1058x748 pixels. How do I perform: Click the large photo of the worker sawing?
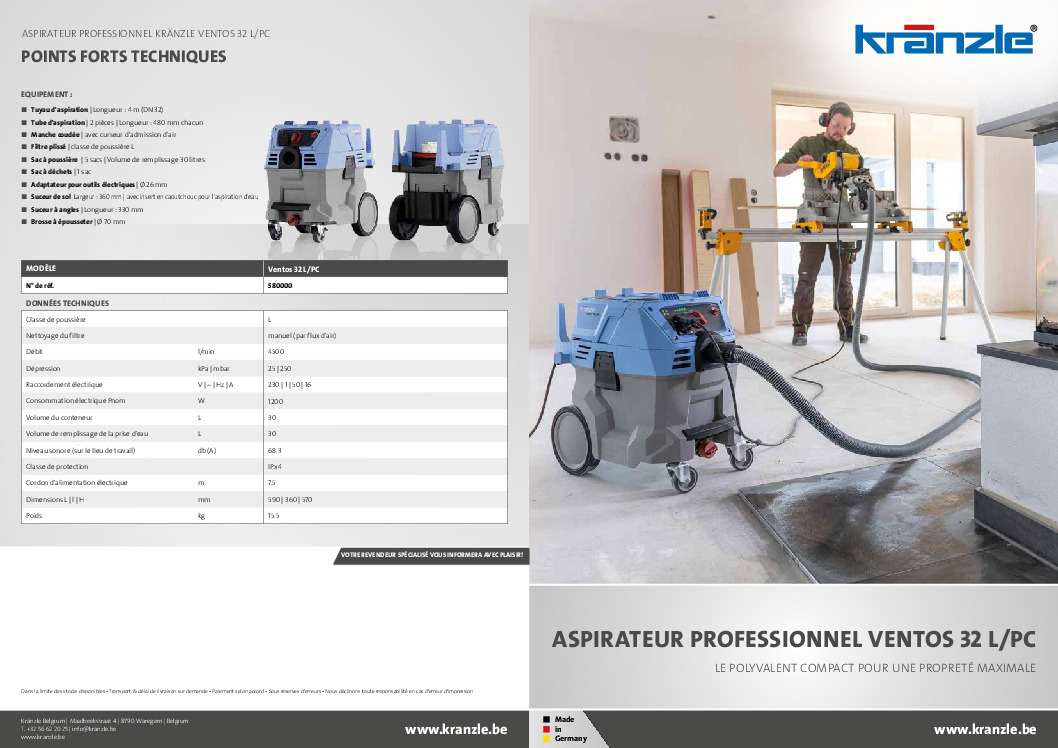tap(793, 291)
